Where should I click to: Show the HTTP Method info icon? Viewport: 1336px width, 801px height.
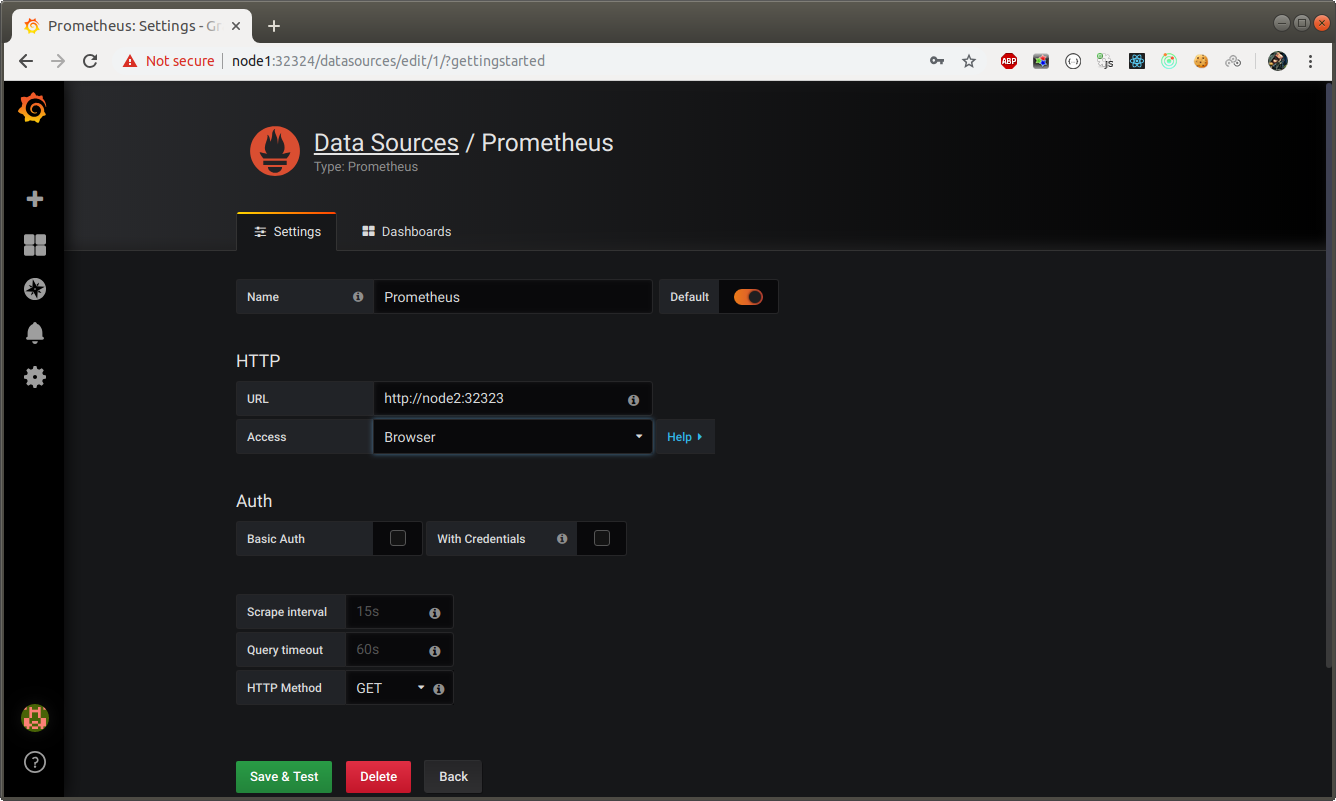click(x=439, y=689)
